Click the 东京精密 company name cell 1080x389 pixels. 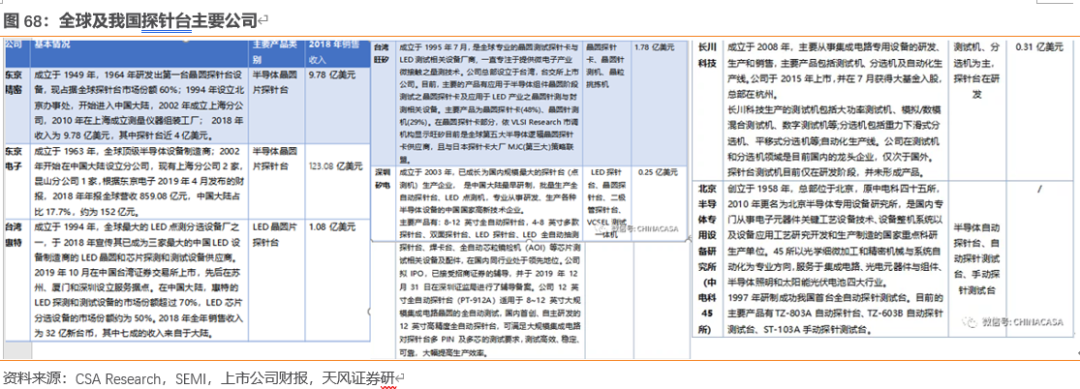pos(17,105)
